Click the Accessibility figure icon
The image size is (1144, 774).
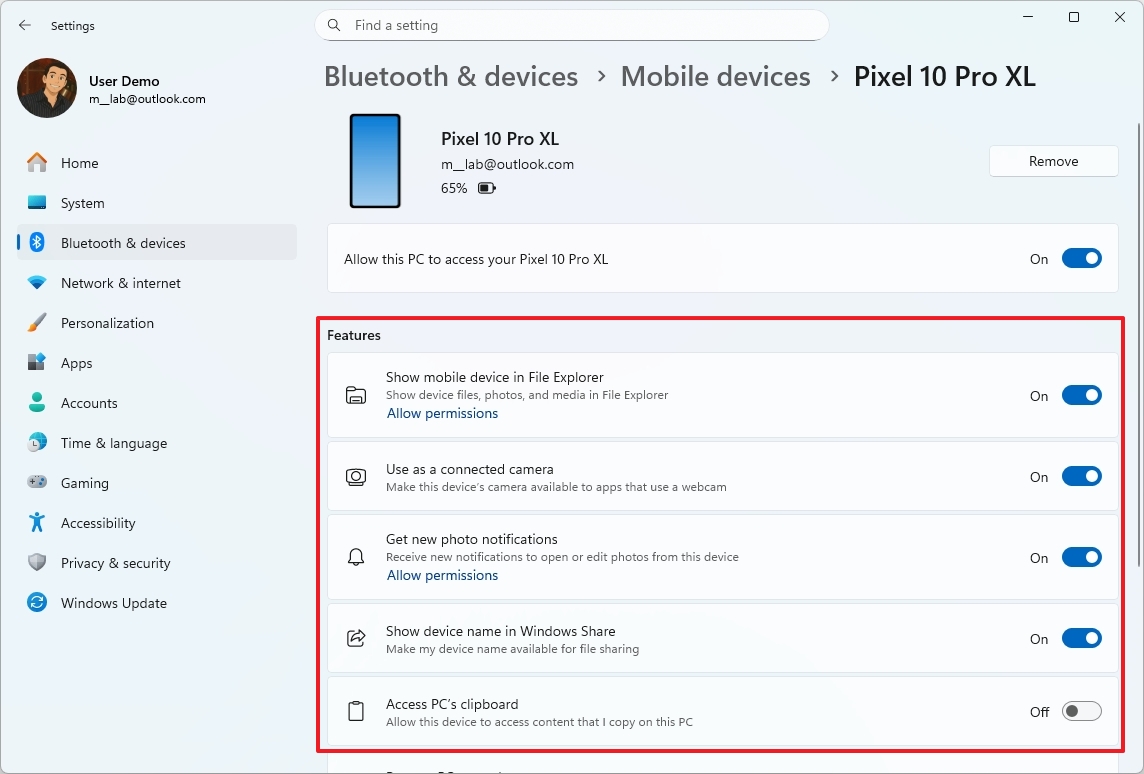click(37, 523)
